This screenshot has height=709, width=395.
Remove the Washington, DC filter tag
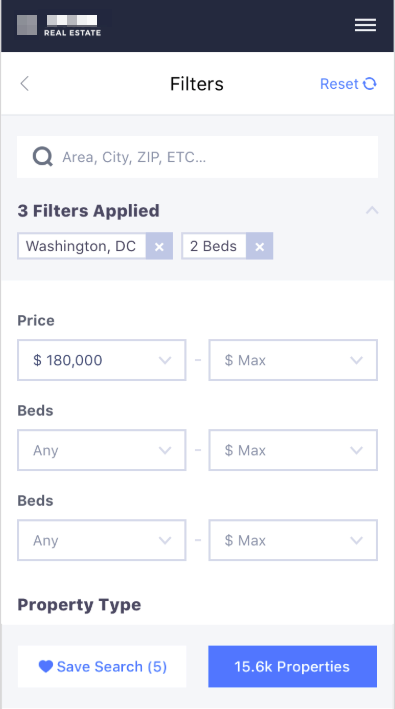(159, 246)
